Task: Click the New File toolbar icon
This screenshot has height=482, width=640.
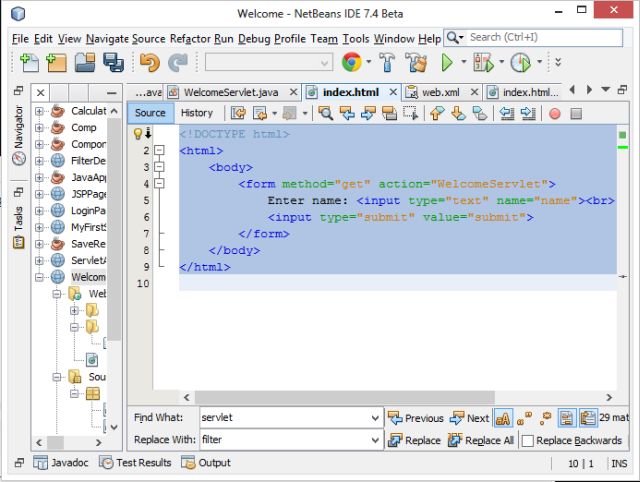Action: pyautogui.click(x=29, y=62)
